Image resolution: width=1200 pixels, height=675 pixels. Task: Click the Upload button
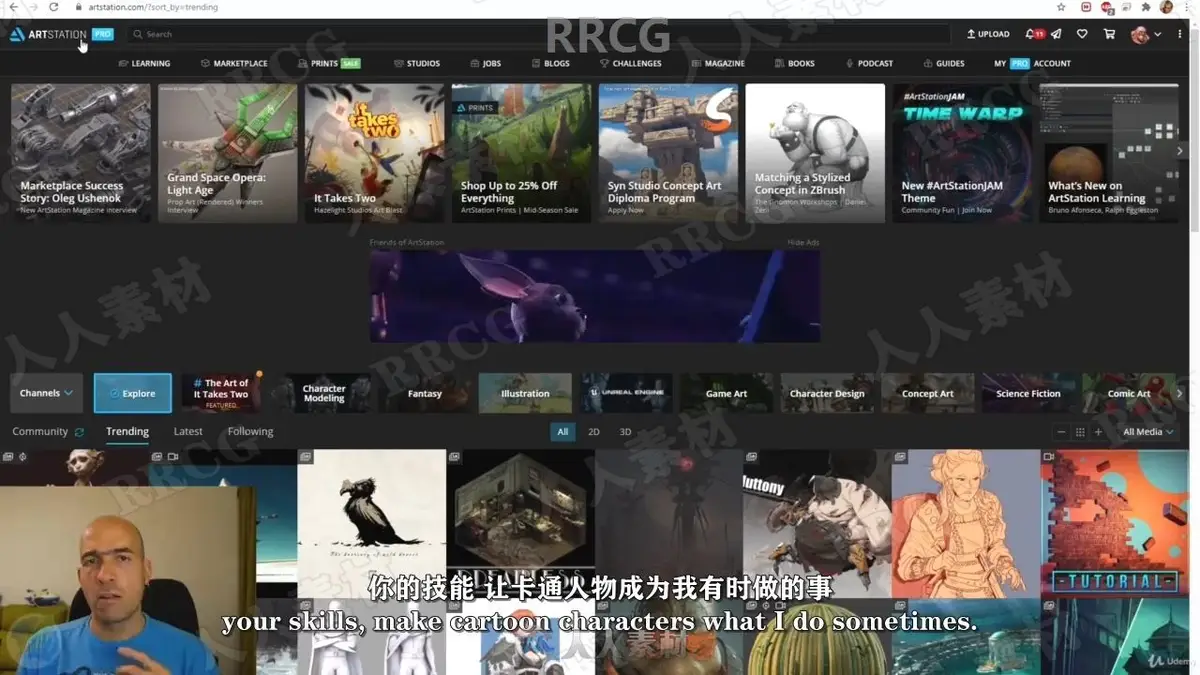[x=988, y=34]
